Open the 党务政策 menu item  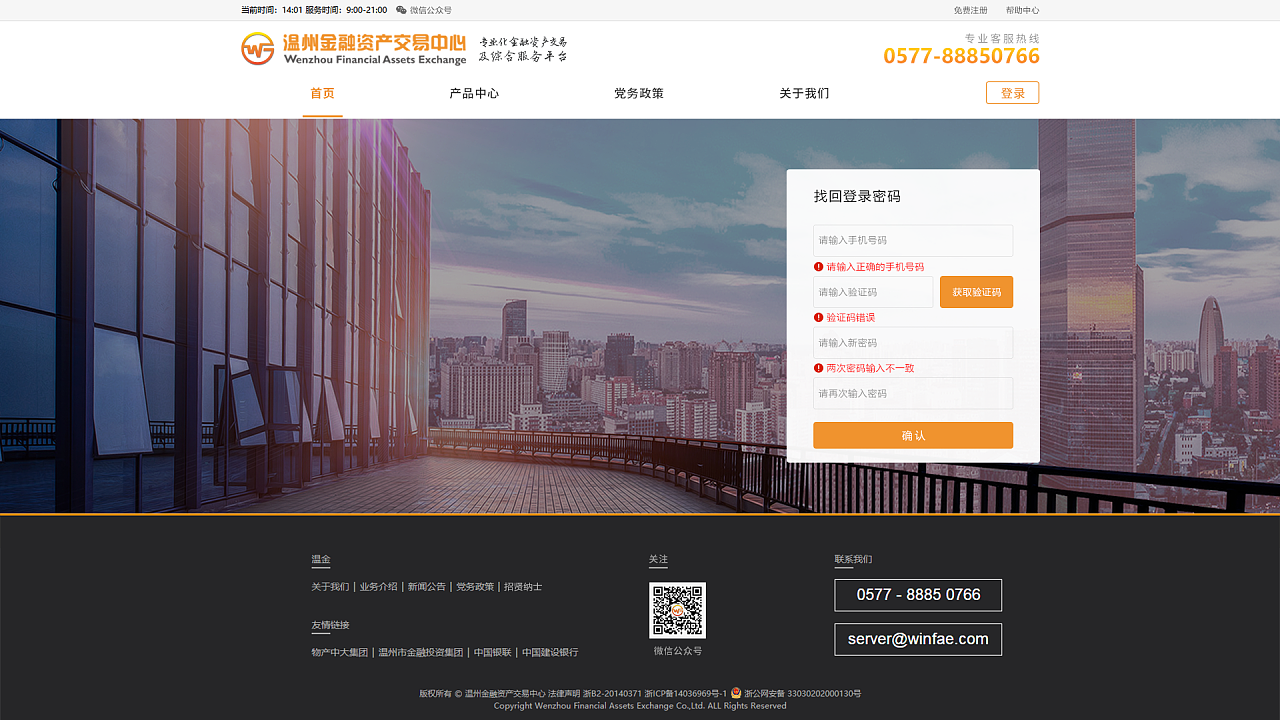click(x=639, y=93)
